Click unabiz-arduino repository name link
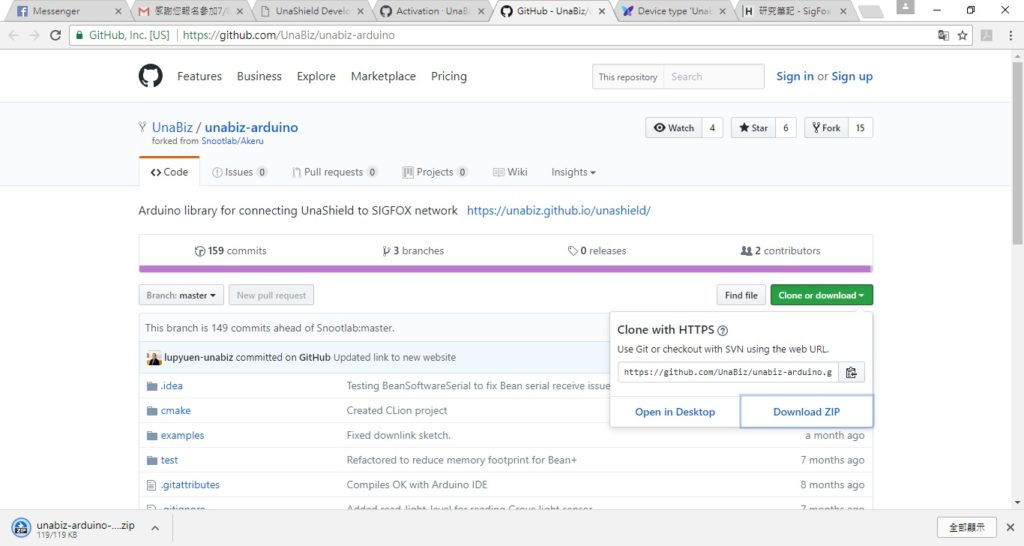 [x=251, y=127]
